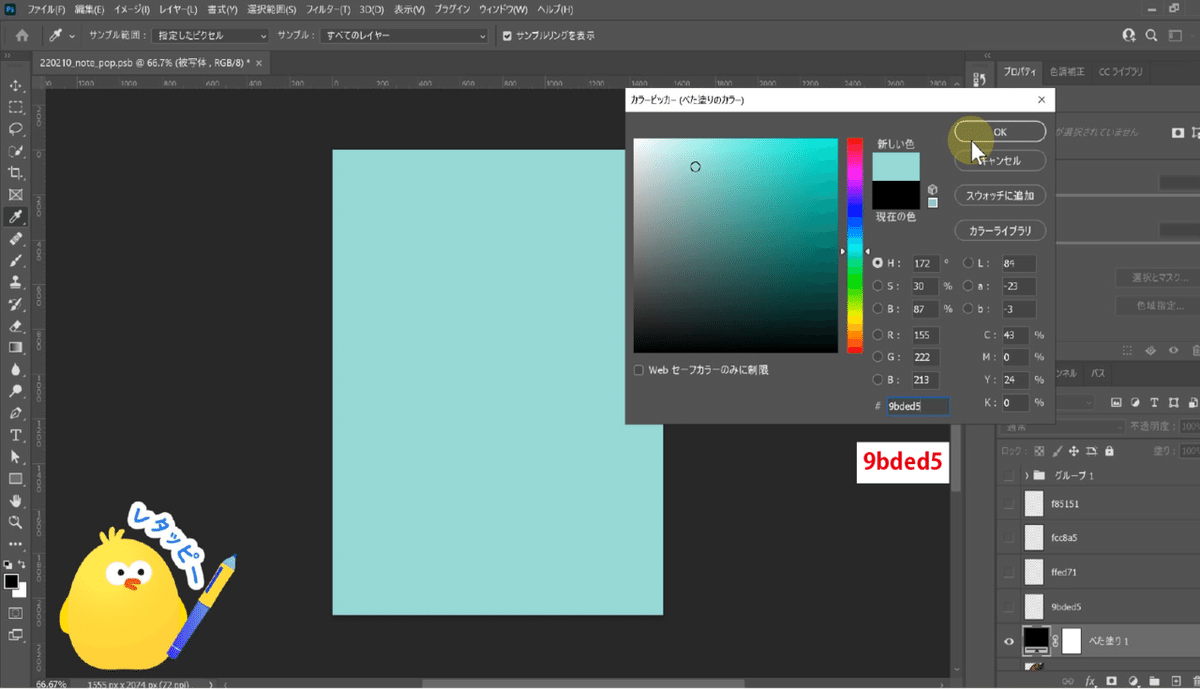Click the share/invite user icon

1129,35
